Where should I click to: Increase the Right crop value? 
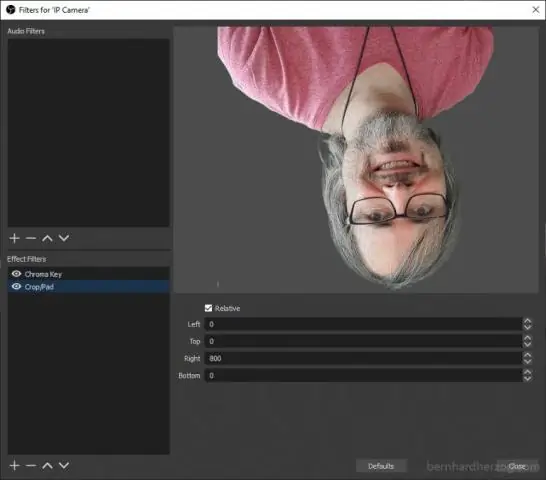tap(528, 355)
